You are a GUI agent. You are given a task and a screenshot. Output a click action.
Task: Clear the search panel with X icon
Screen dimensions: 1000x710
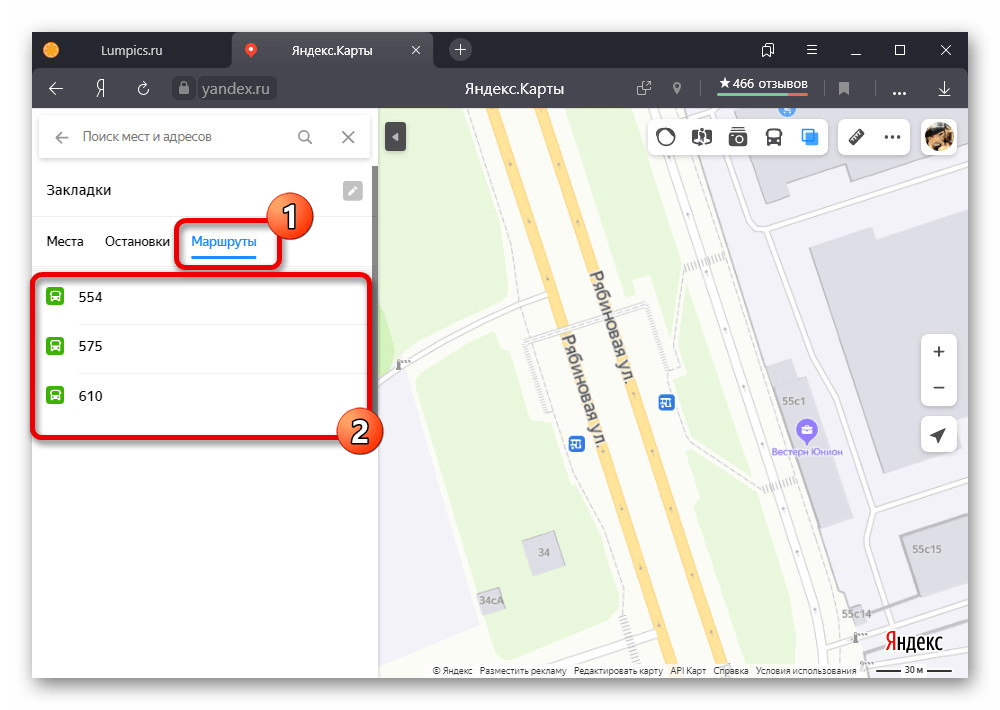pyautogui.click(x=348, y=137)
